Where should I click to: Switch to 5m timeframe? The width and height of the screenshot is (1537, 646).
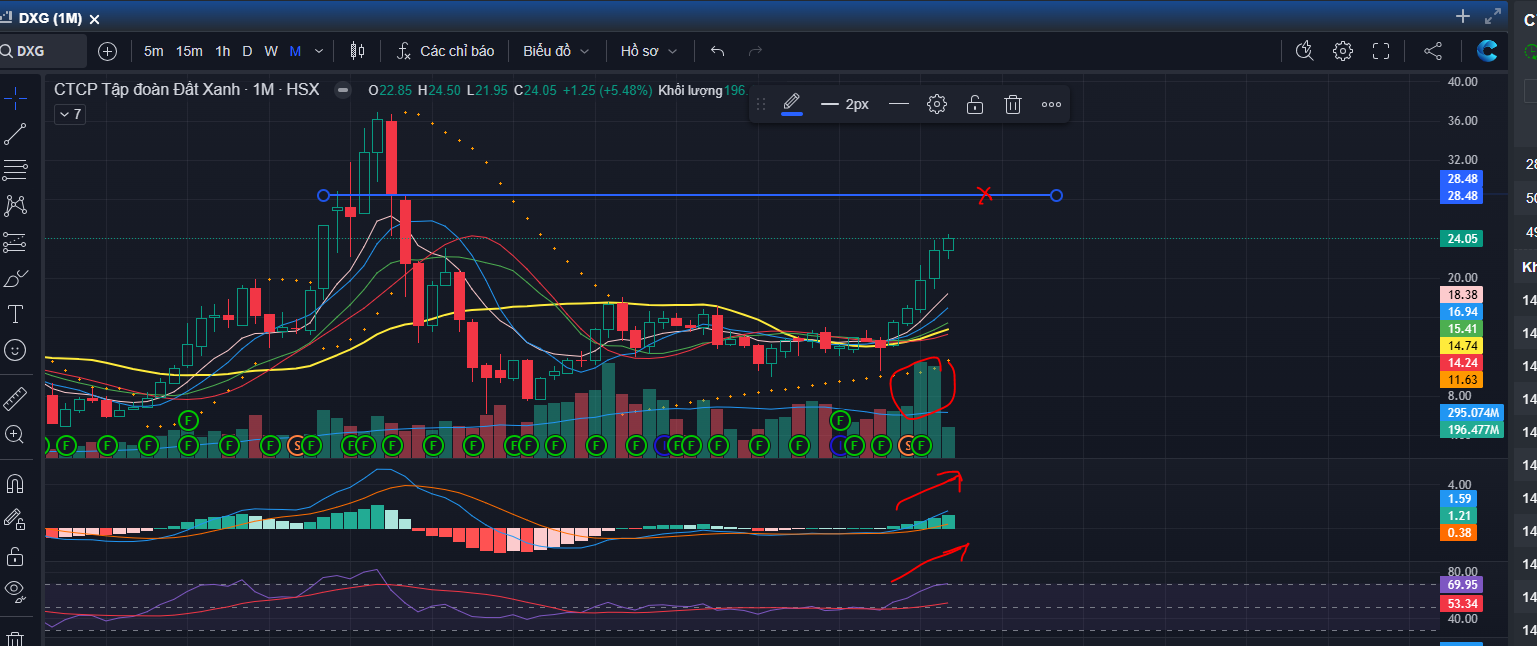[x=154, y=51]
